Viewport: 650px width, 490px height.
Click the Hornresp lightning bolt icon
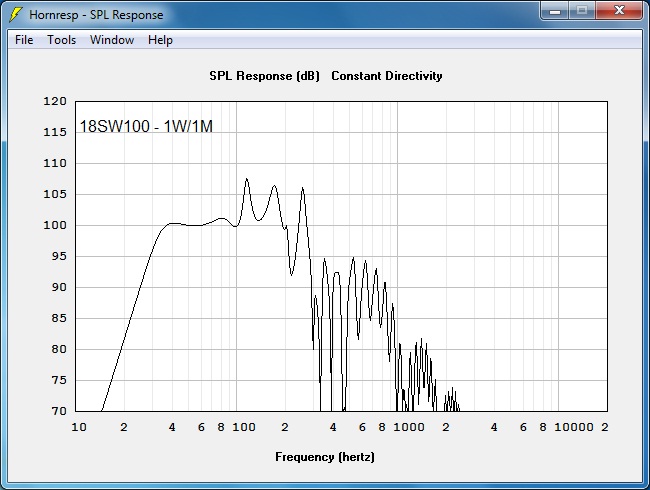16,15
